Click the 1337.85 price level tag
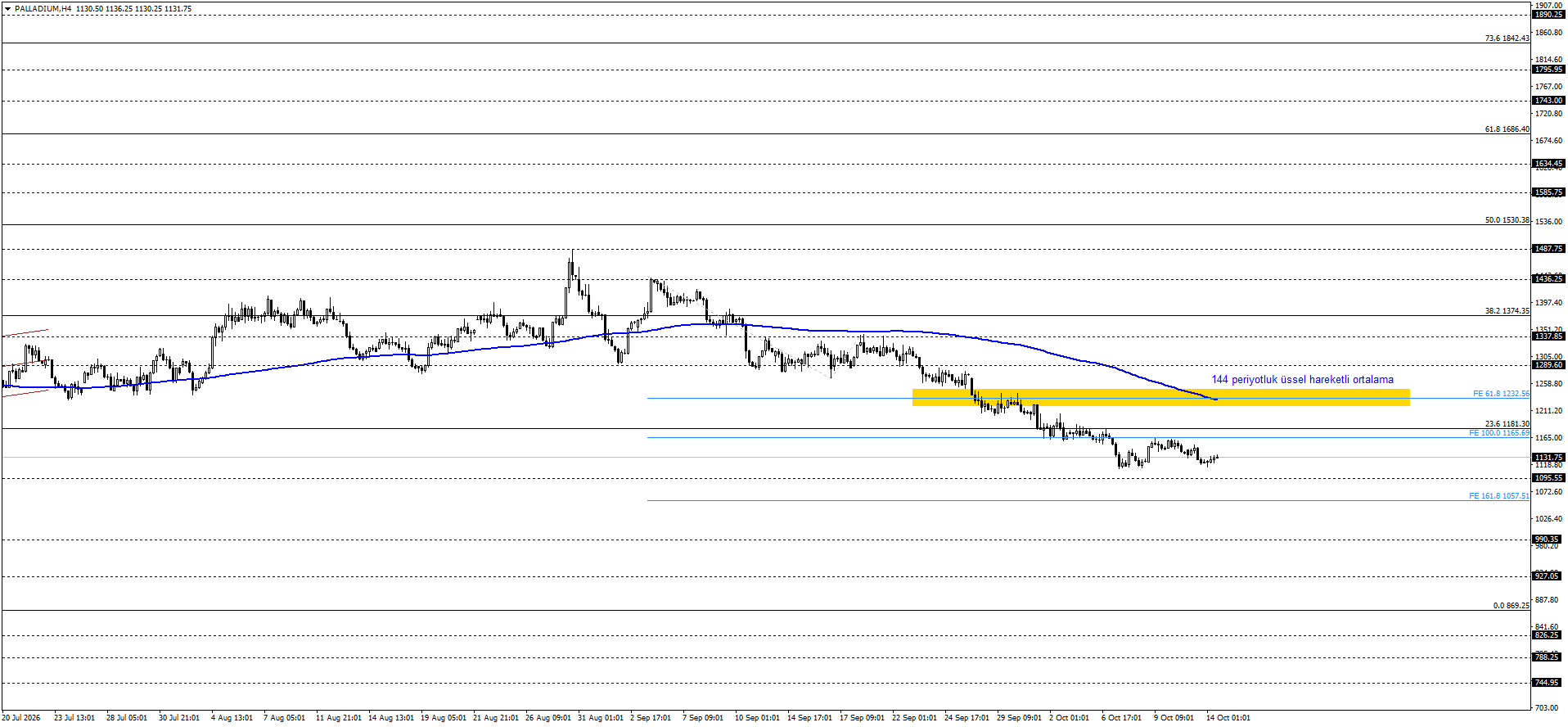Image resolution: width=1568 pixels, height=727 pixels. [x=1548, y=336]
